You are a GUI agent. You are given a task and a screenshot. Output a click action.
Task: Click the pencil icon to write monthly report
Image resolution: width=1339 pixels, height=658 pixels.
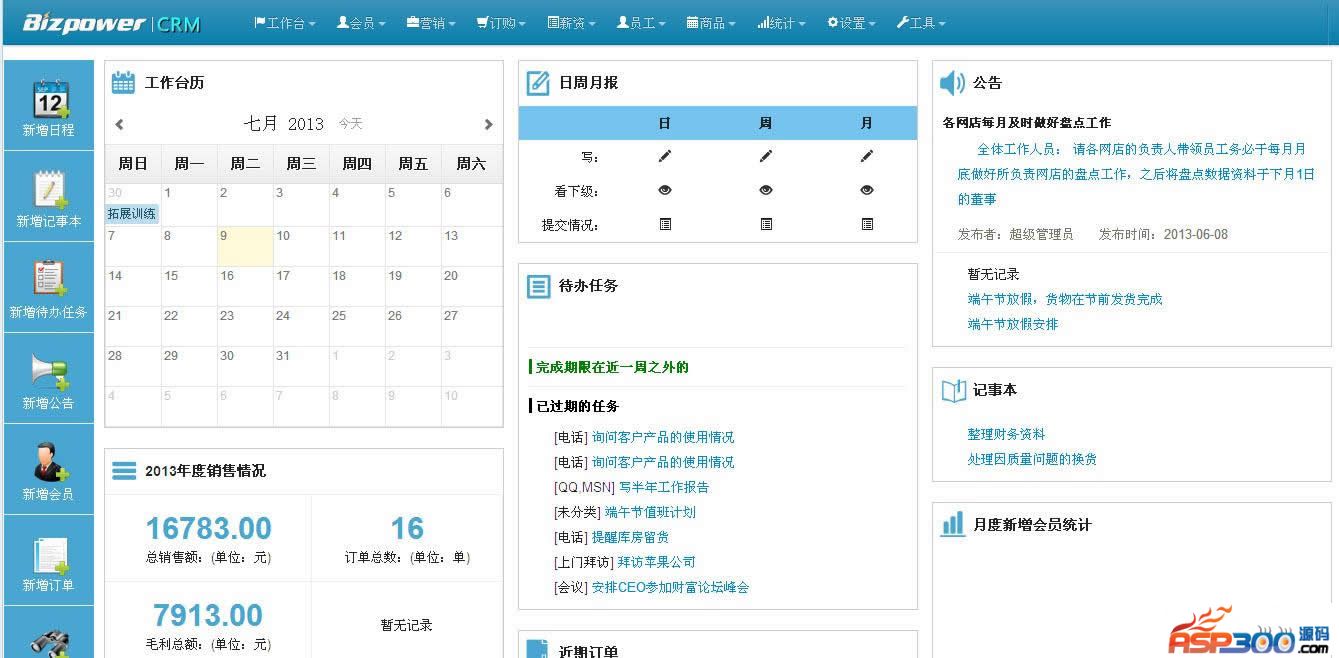[x=867, y=156]
